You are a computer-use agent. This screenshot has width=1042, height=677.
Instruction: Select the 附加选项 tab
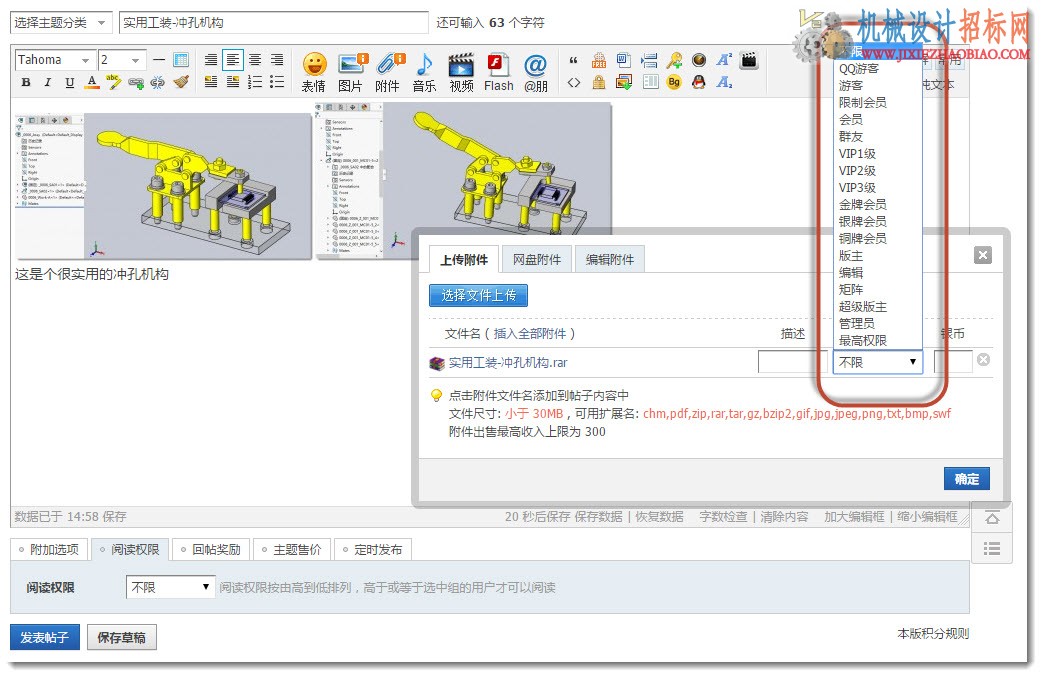click(49, 549)
